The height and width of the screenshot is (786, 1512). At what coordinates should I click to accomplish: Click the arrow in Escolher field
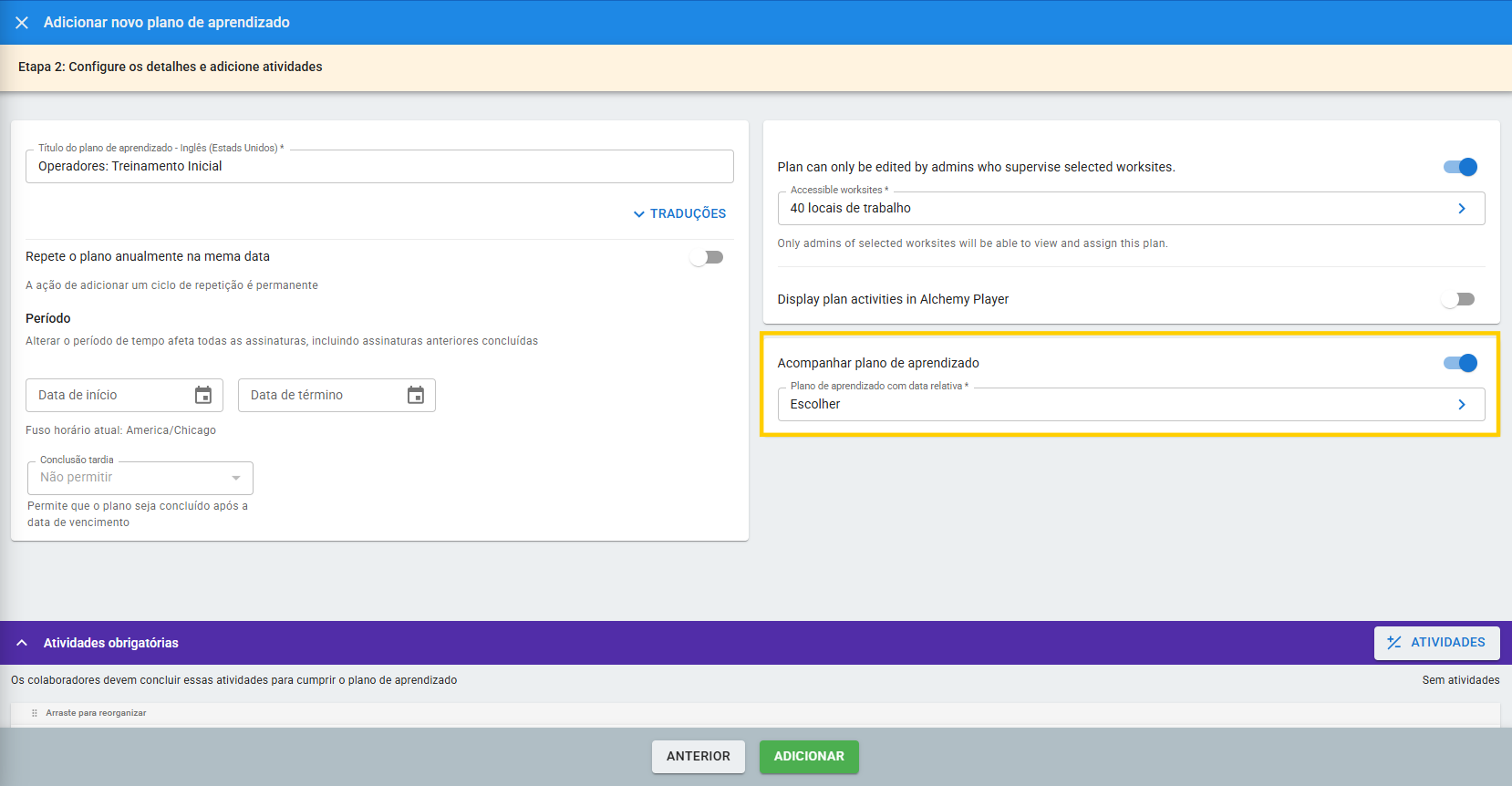click(x=1462, y=405)
